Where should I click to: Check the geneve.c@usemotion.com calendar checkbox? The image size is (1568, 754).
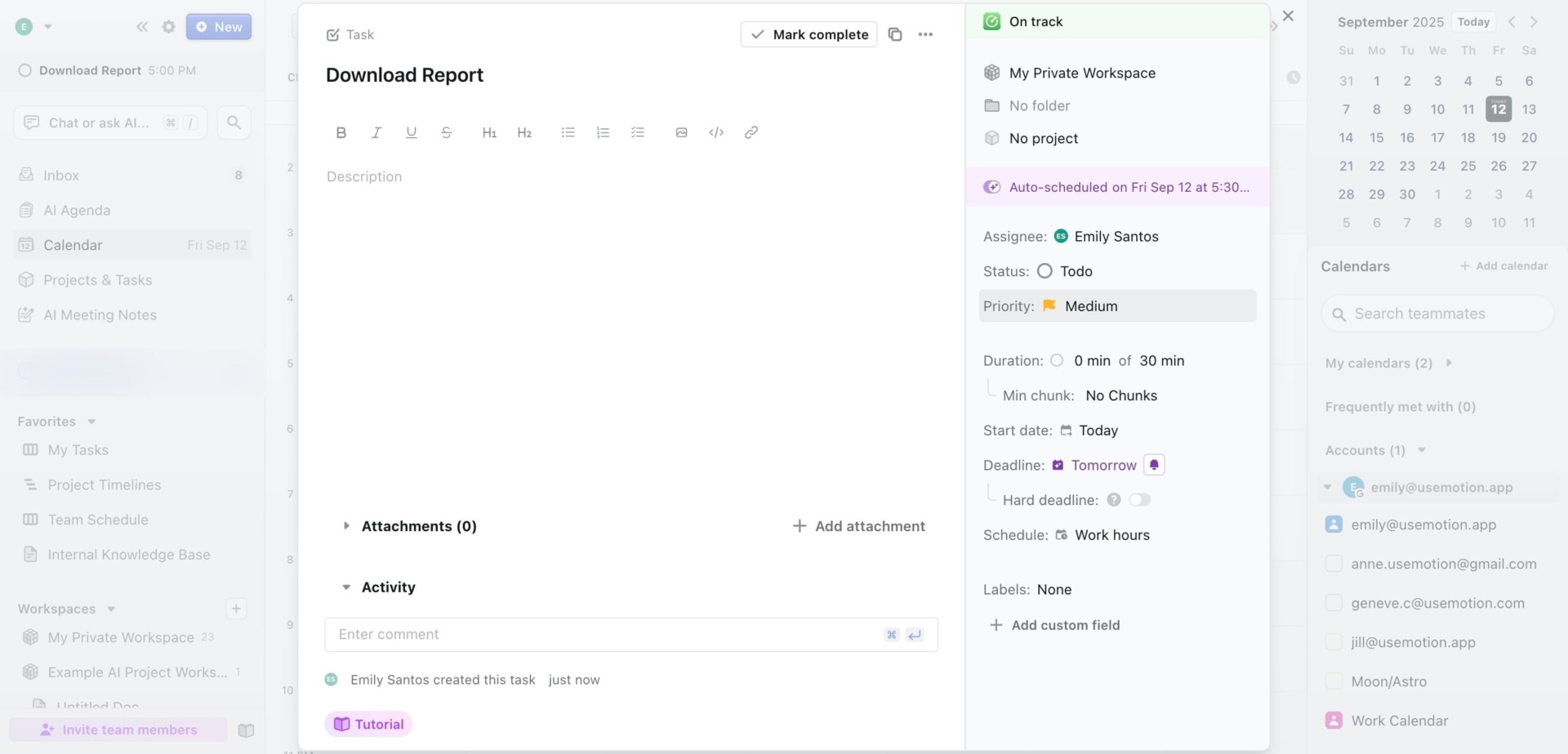tap(1334, 603)
